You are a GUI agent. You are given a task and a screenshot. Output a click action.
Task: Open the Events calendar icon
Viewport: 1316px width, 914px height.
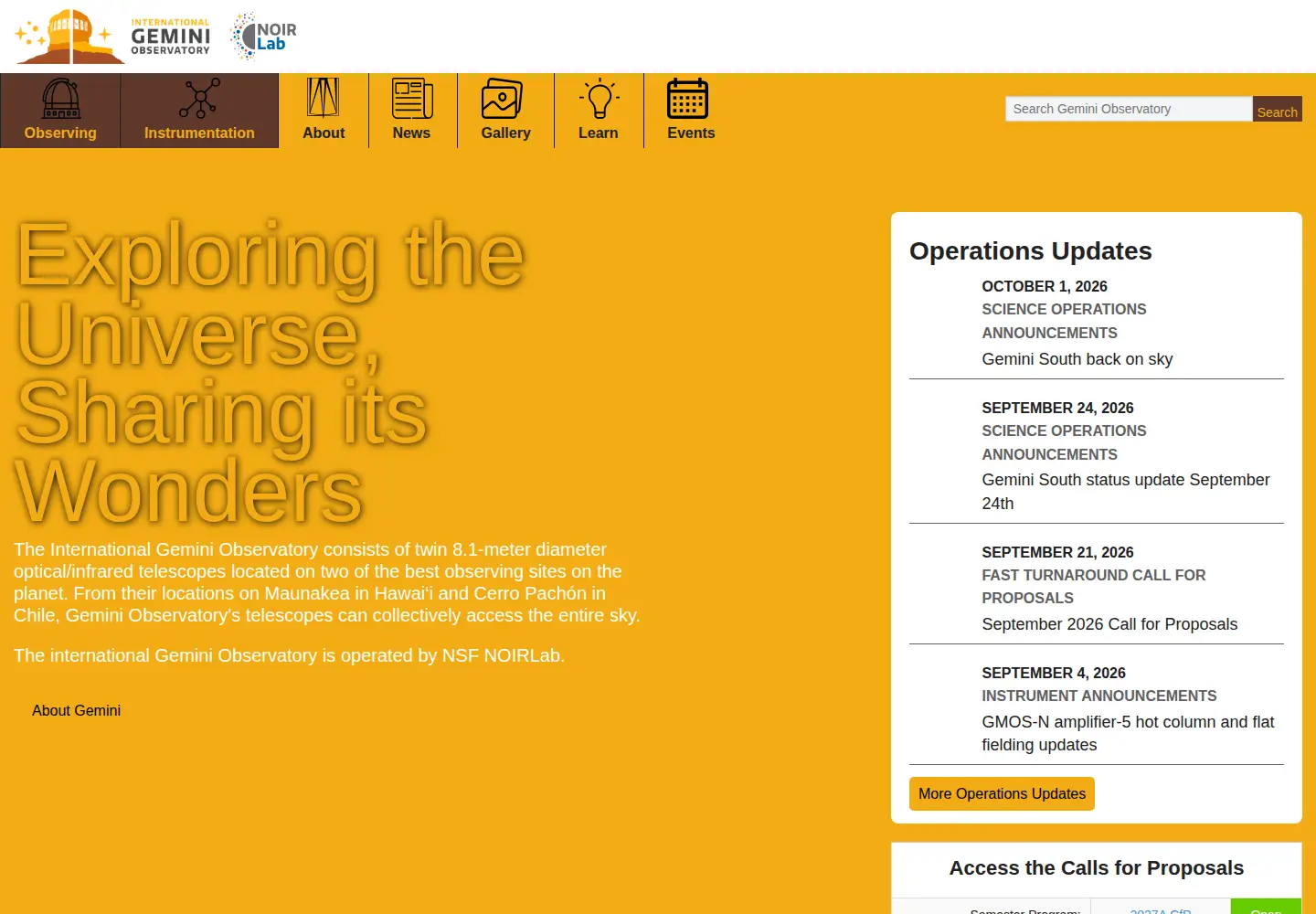click(x=687, y=99)
